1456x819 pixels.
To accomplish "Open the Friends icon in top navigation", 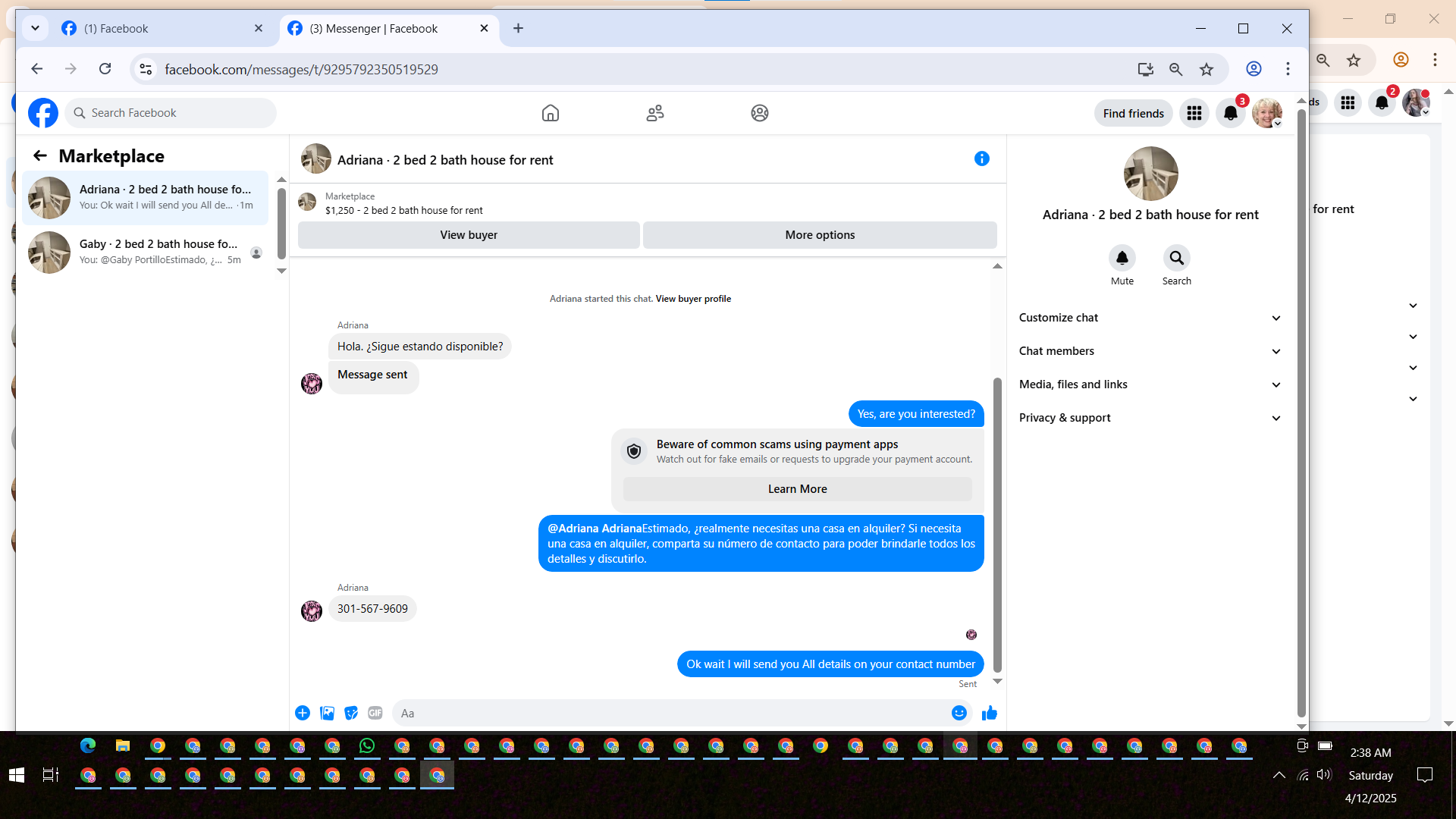I will coord(655,113).
